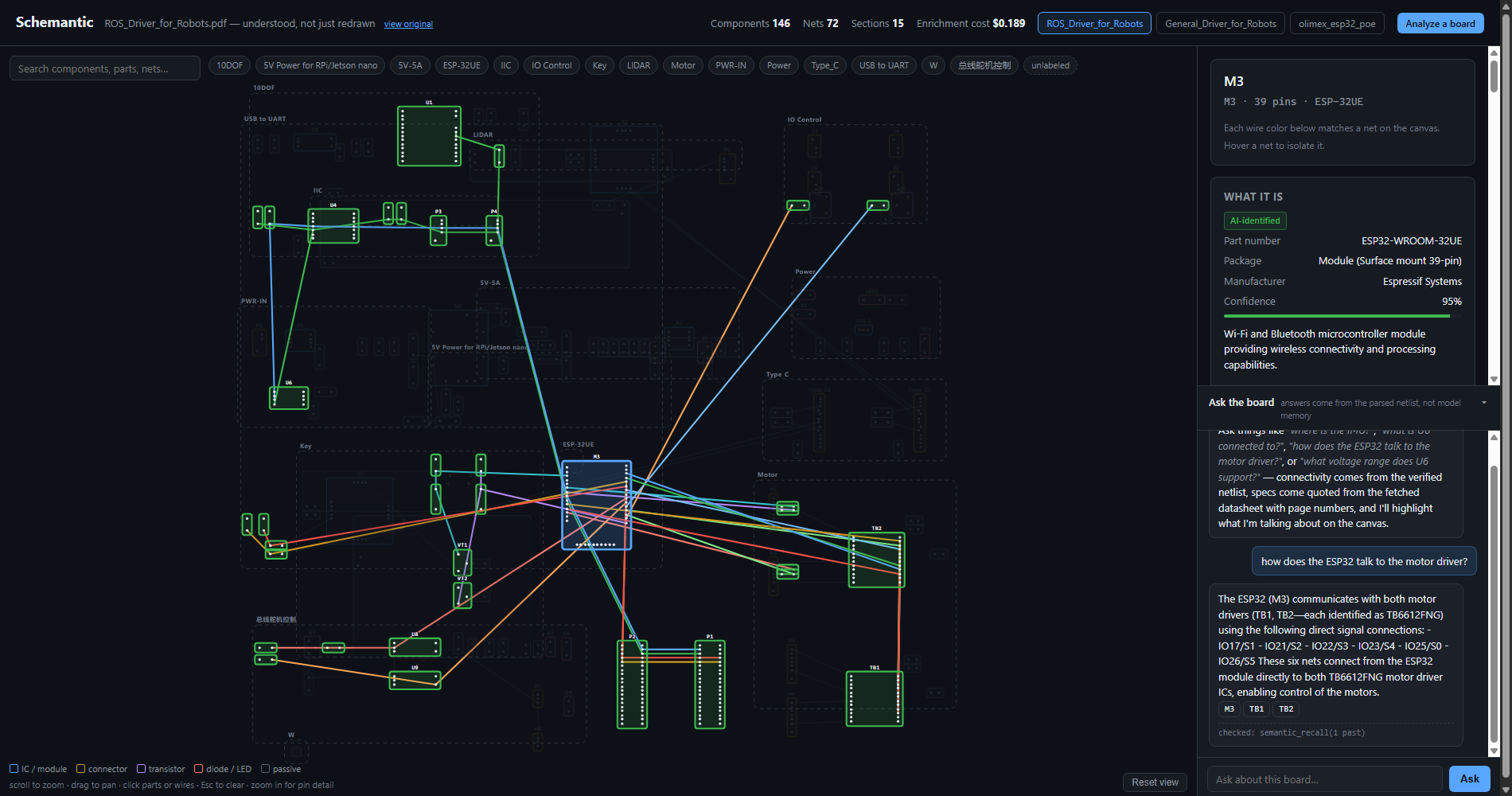Filter by the LIDAR section chip

point(638,65)
